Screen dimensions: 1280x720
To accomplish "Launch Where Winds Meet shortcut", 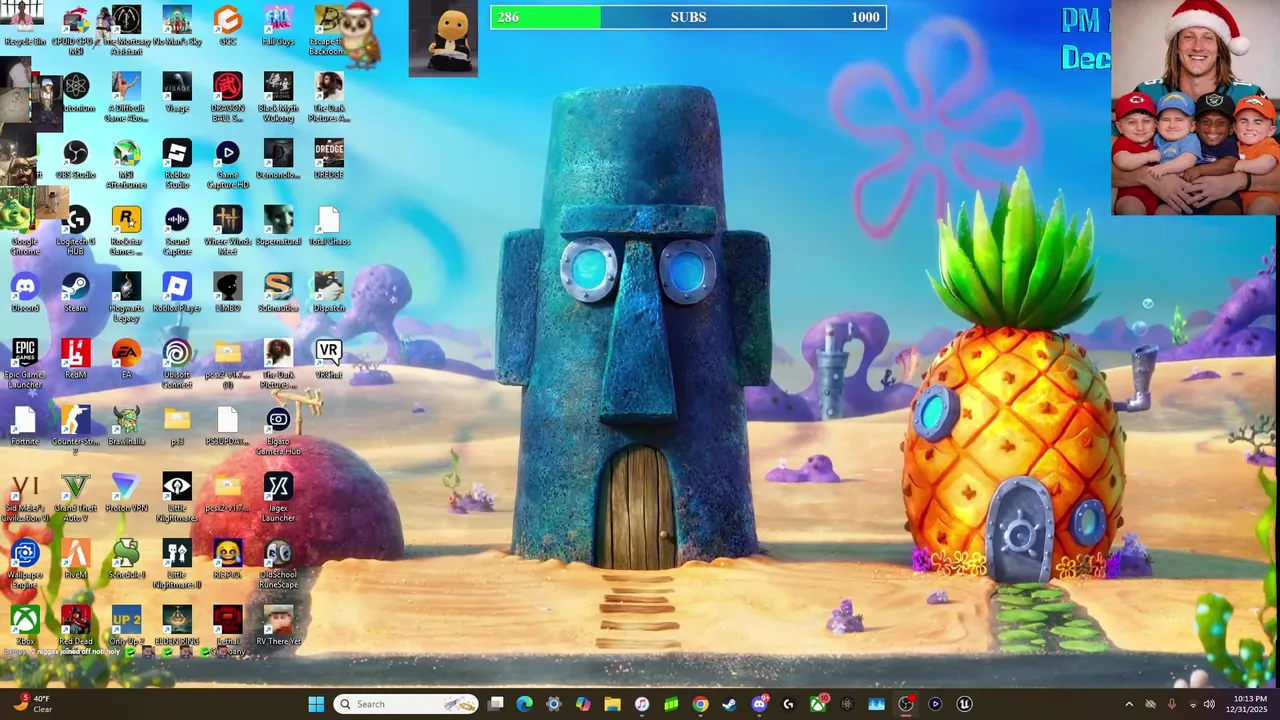I will click(227, 231).
